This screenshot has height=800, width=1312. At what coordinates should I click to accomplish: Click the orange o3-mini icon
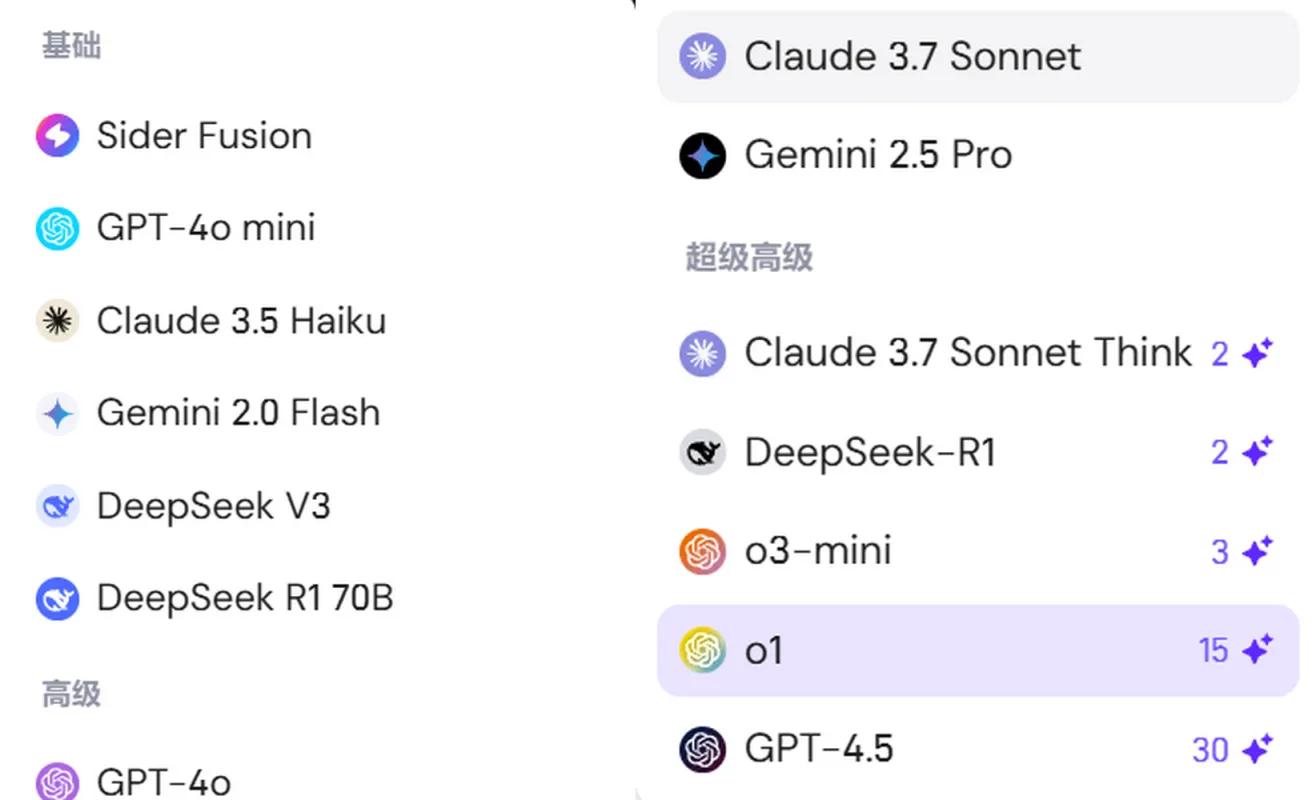tap(702, 551)
